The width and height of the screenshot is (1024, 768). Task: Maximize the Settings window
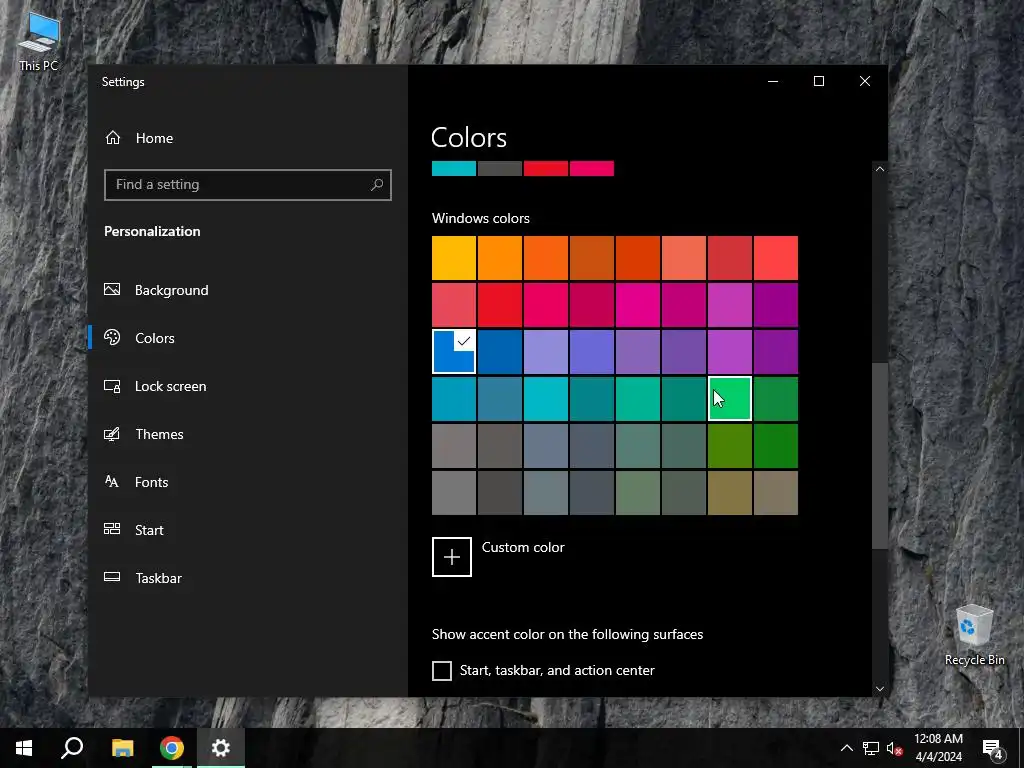point(819,81)
